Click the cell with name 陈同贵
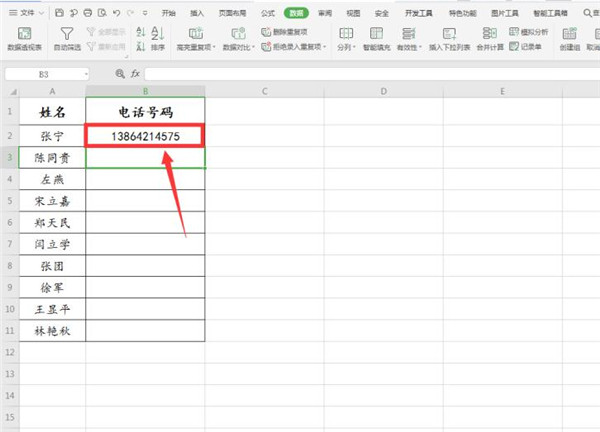Screen dimensions: 600x432 point(52,158)
